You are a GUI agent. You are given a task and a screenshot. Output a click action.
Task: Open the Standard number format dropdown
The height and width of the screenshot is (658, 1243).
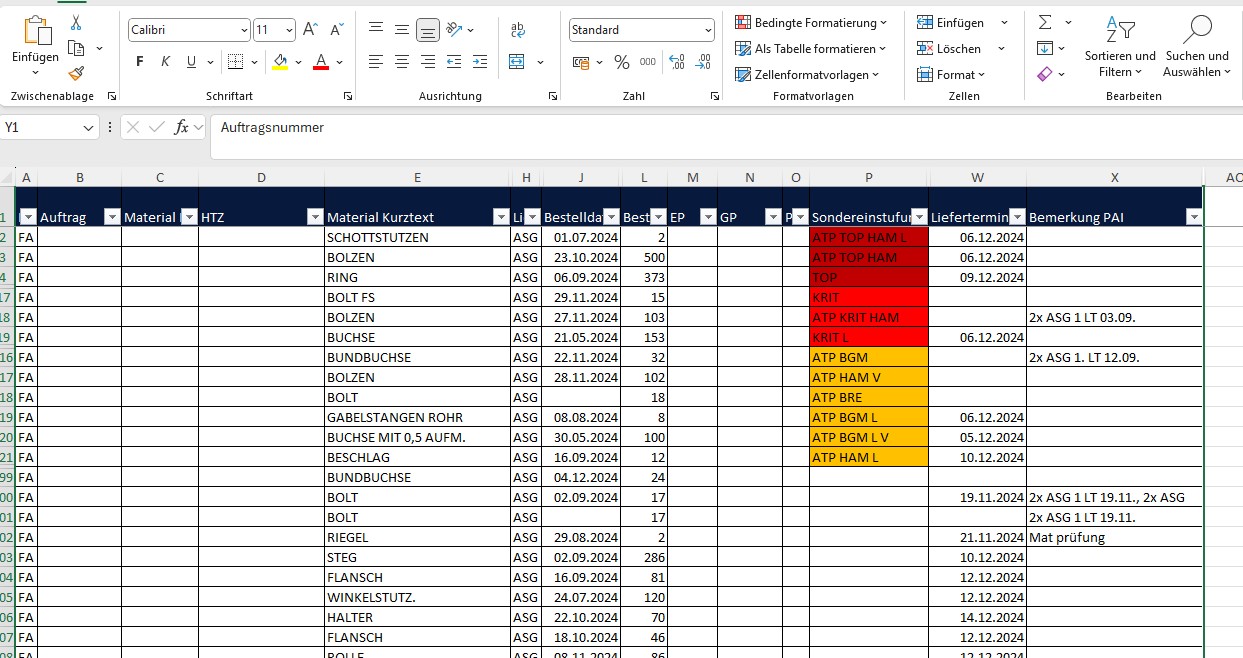coord(708,30)
